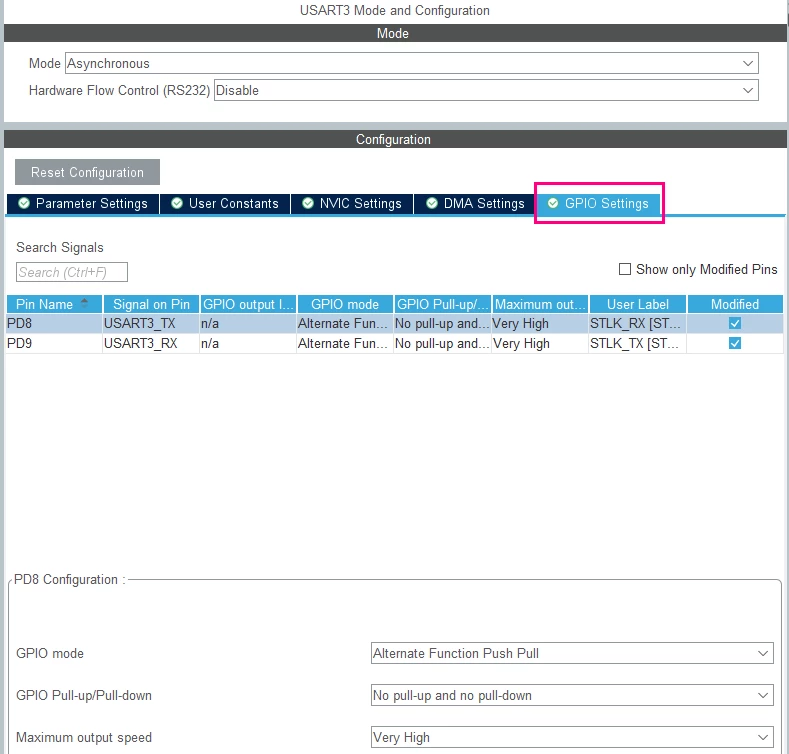Click the PD8 Very High speed cell
Screen dimensions: 789x754
point(539,324)
